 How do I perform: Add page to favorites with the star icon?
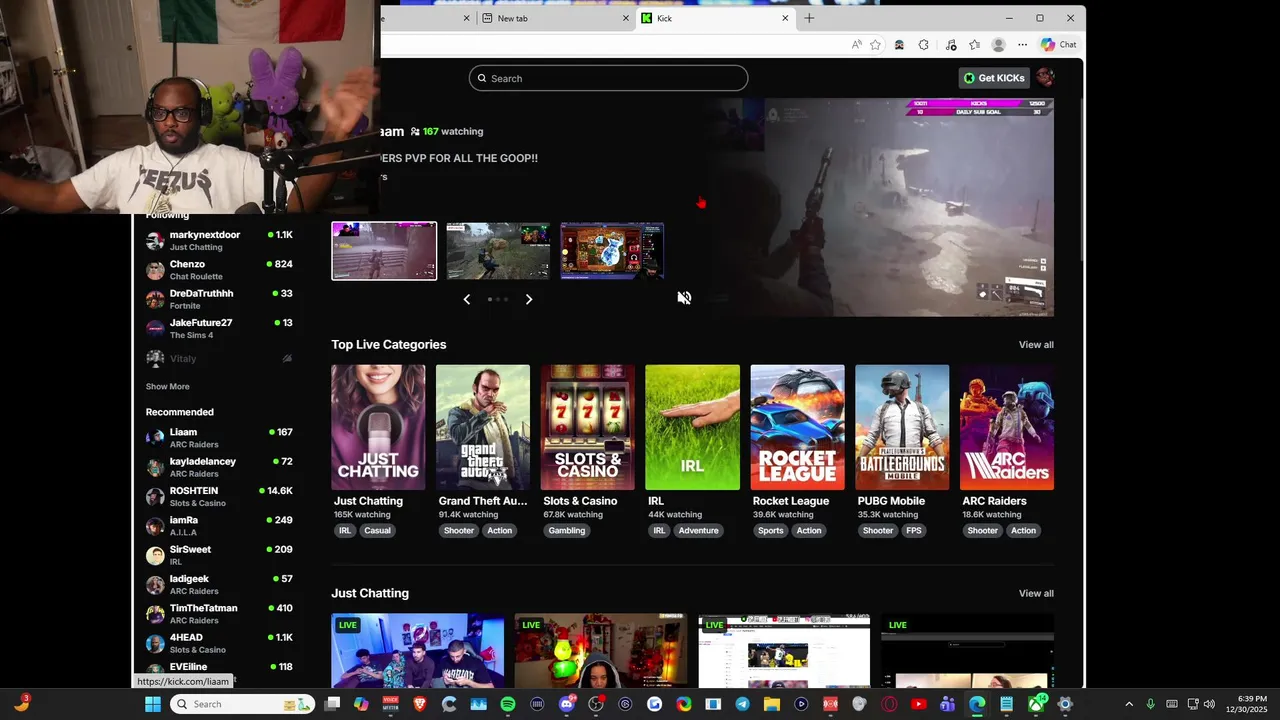click(876, 45)
